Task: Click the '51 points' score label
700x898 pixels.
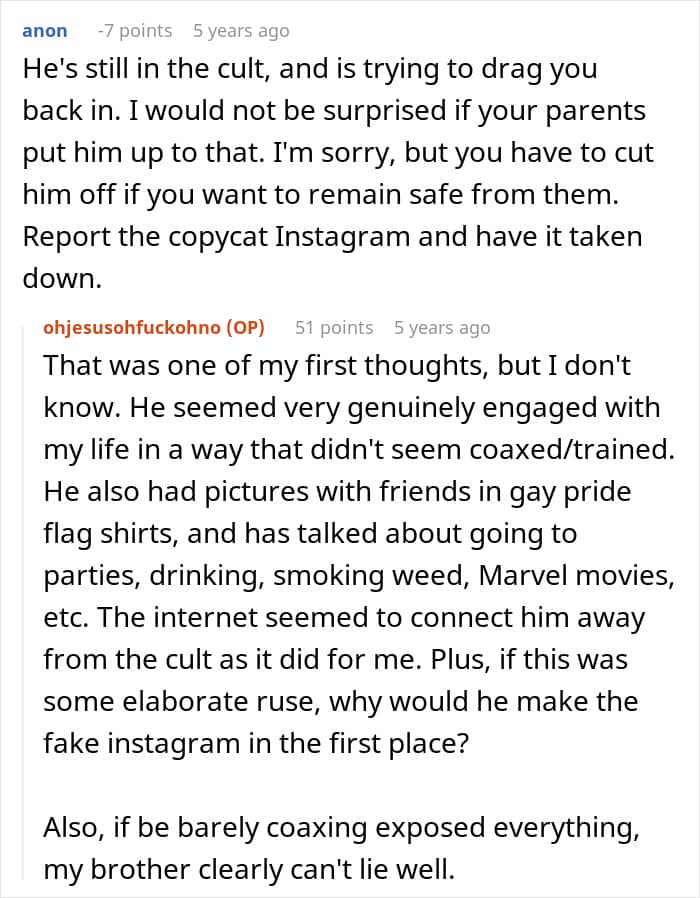Action: pyautogui.click(x=334, y=327)
